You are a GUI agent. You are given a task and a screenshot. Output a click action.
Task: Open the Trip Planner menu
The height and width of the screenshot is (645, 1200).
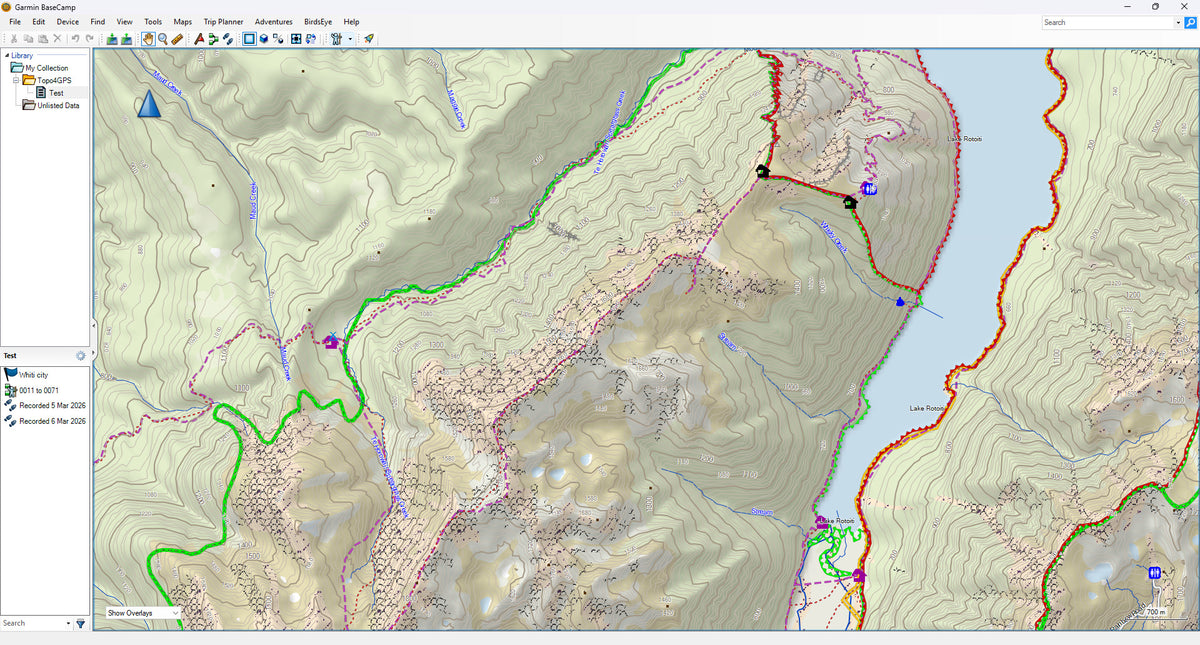tap(223, 21)
